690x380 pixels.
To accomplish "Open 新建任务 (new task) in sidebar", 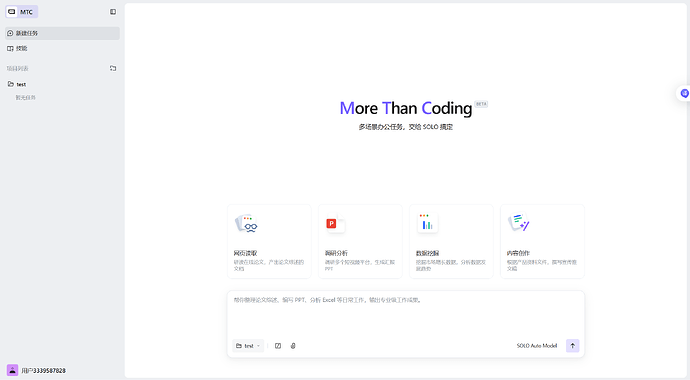I will (x=62, y=33).
